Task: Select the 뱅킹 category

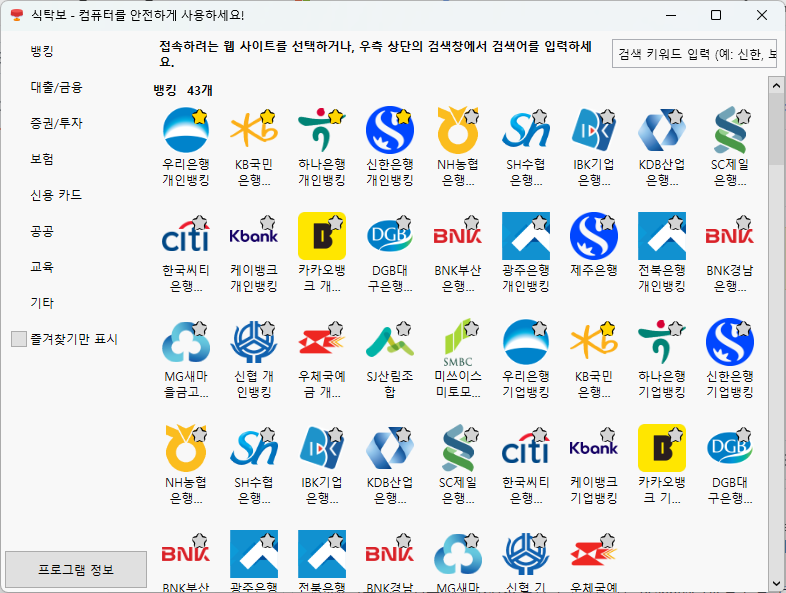Action: pos(42,51)
